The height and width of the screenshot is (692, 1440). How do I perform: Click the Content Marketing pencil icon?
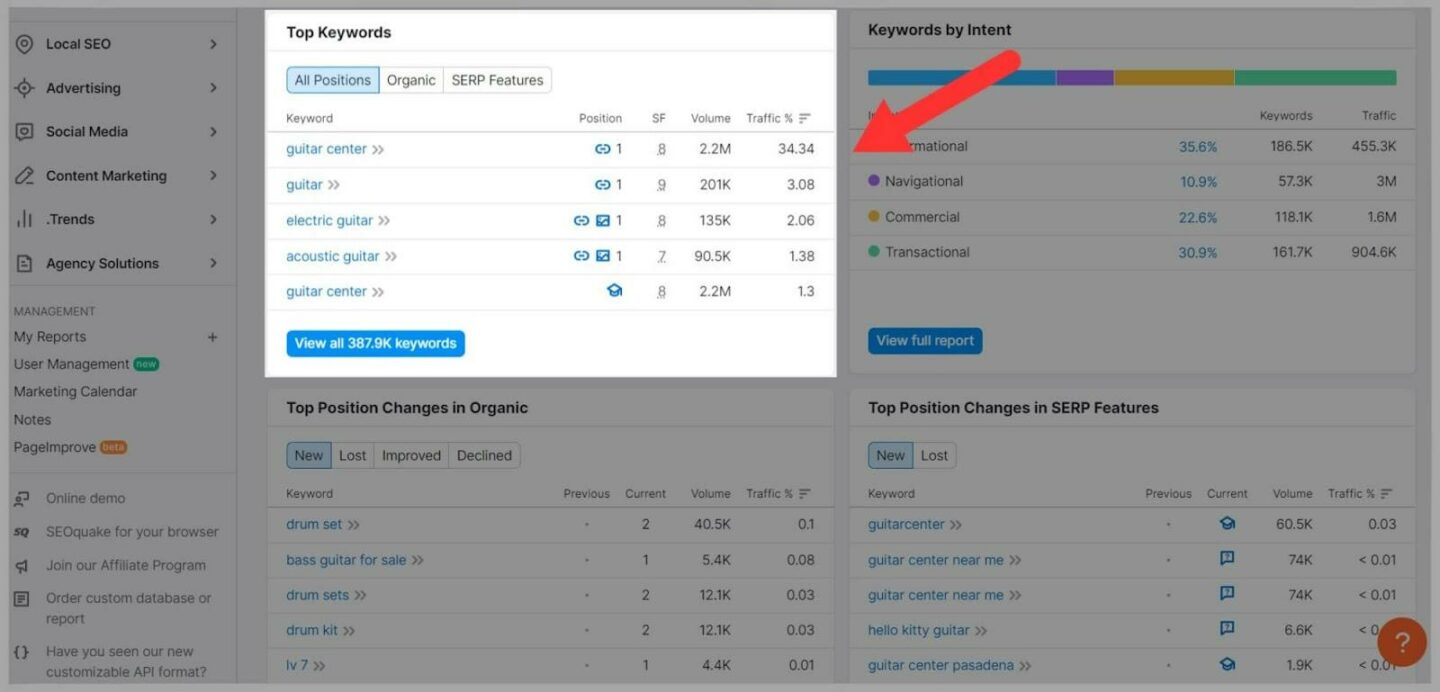tap(21, 175)
